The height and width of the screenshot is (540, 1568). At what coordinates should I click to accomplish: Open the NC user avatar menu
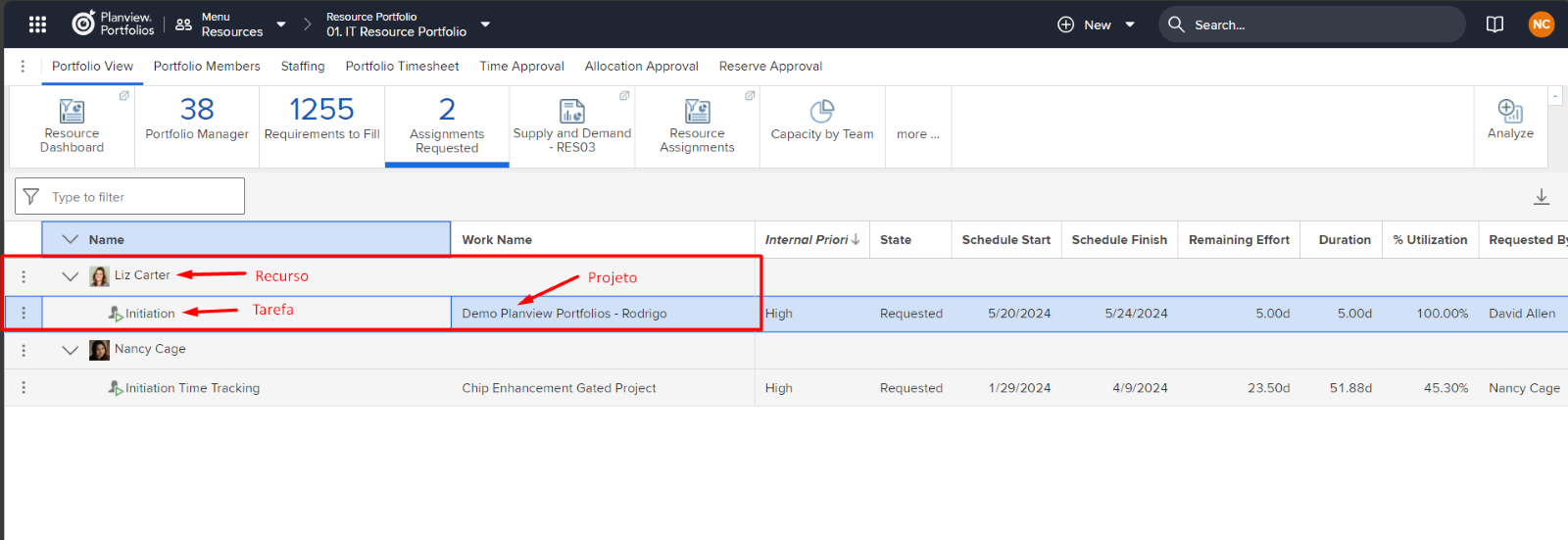click(1542, 25)
